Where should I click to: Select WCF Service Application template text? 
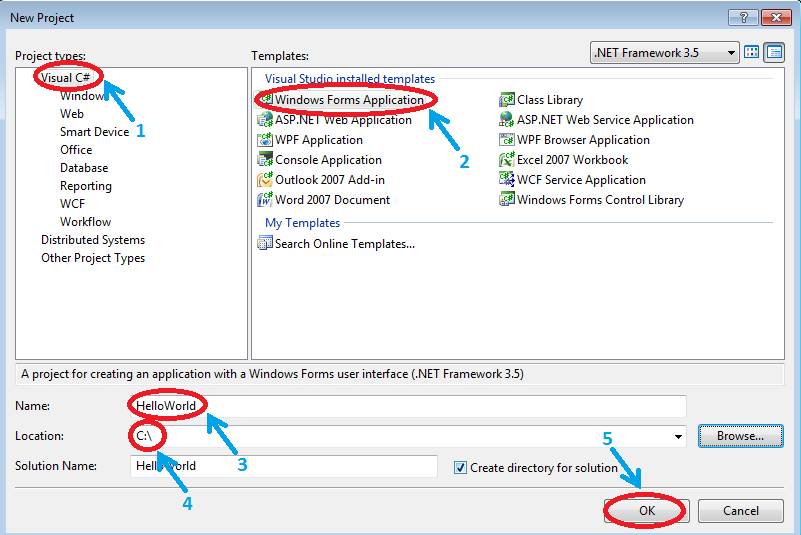tap(581, 179)
